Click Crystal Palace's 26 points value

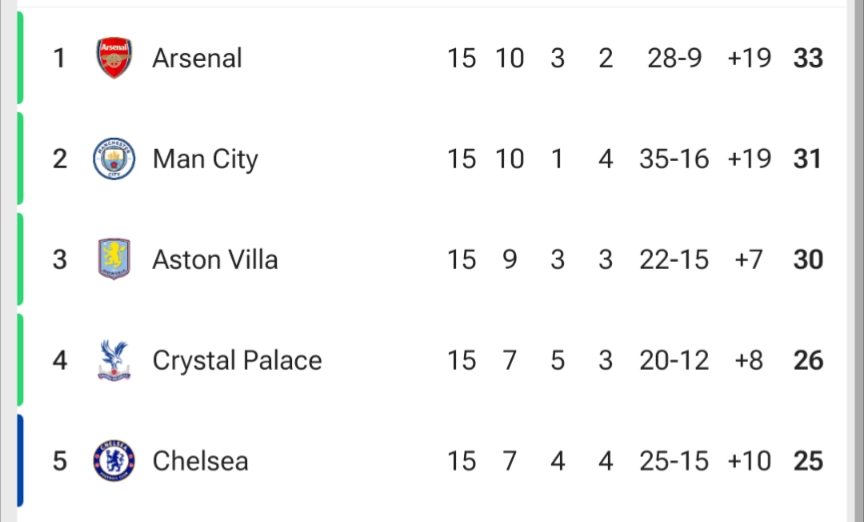[x=808, y=360]
